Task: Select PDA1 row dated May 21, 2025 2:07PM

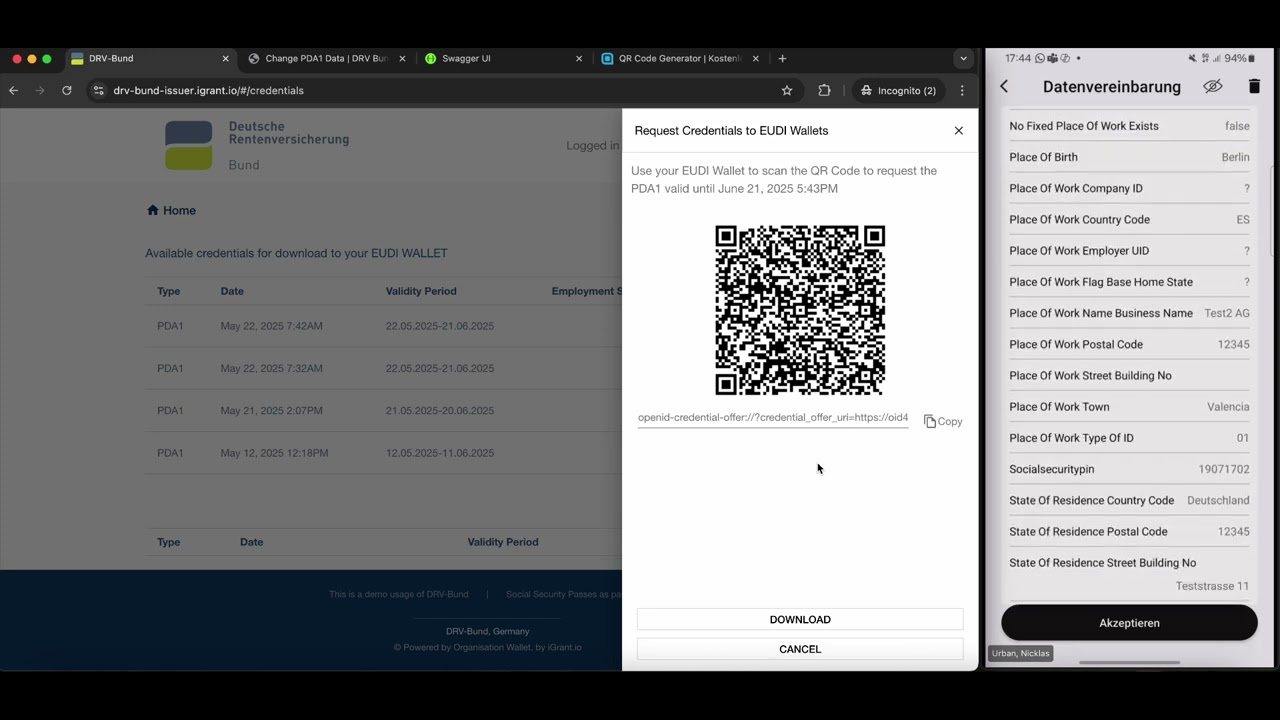Action: pos(385,411)
